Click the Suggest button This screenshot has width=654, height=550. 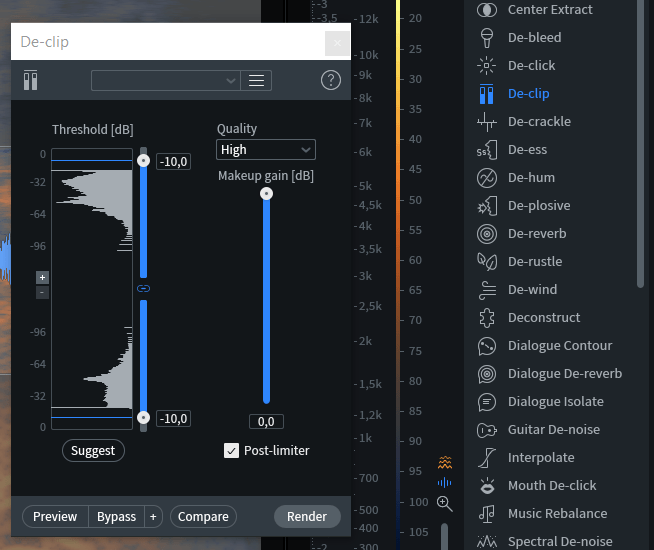click(93, 451)
